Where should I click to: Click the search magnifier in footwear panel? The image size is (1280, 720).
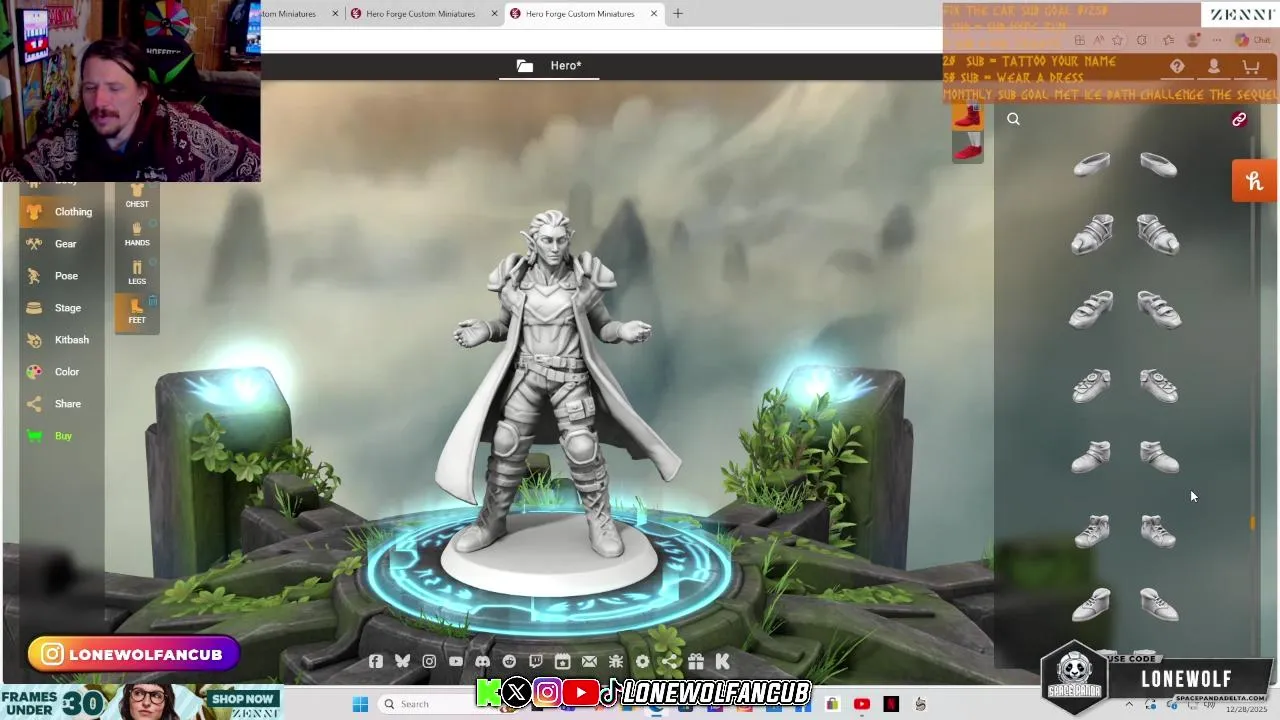(x=1013, y=119)
